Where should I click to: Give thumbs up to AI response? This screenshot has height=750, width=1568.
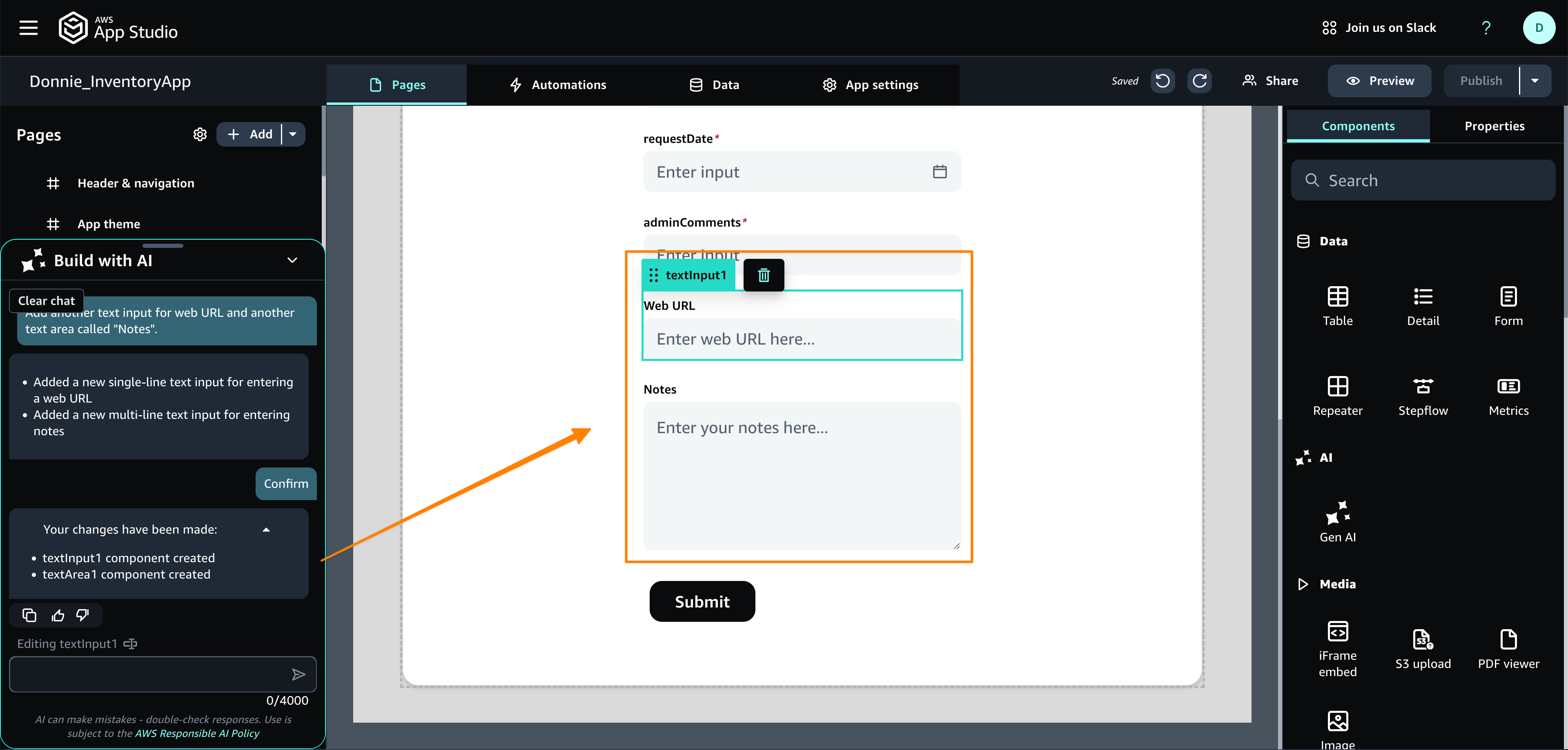click(58, 615)
